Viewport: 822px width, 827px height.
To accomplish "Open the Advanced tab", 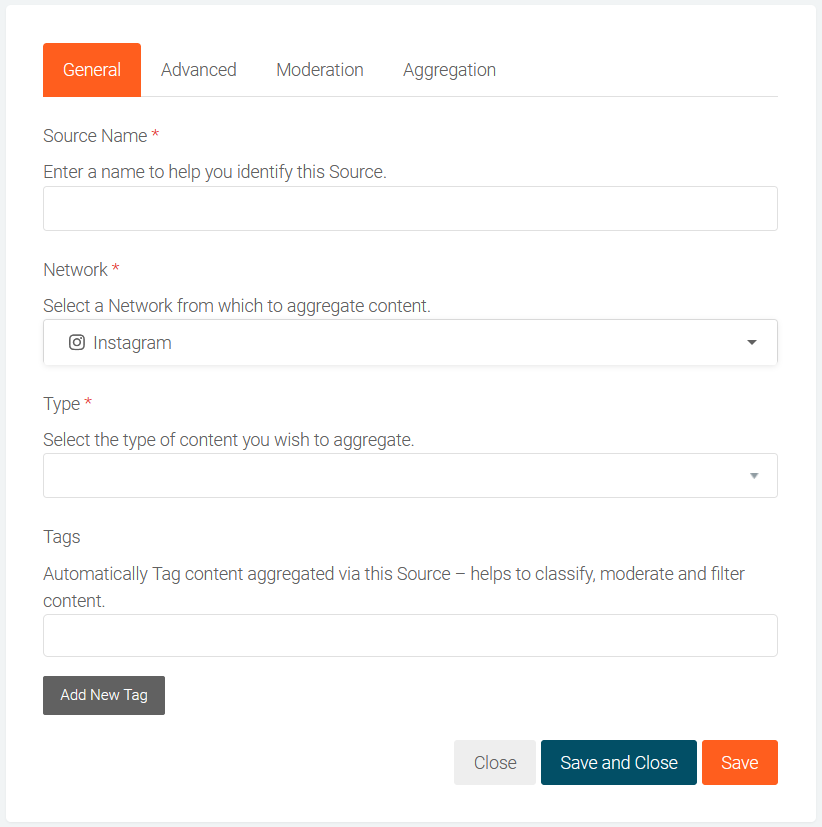I will pyautogui.click(x=198, y=70).
